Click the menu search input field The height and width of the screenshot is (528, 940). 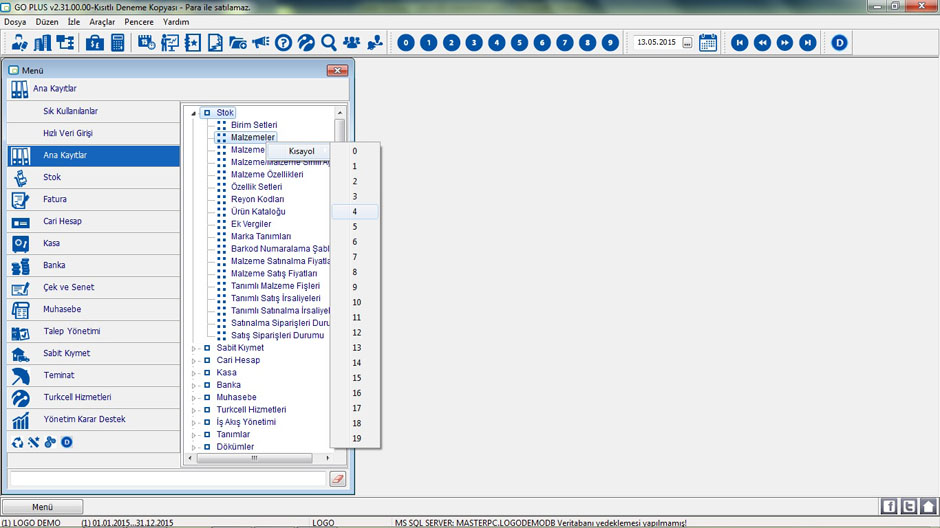tap(167, 479)
